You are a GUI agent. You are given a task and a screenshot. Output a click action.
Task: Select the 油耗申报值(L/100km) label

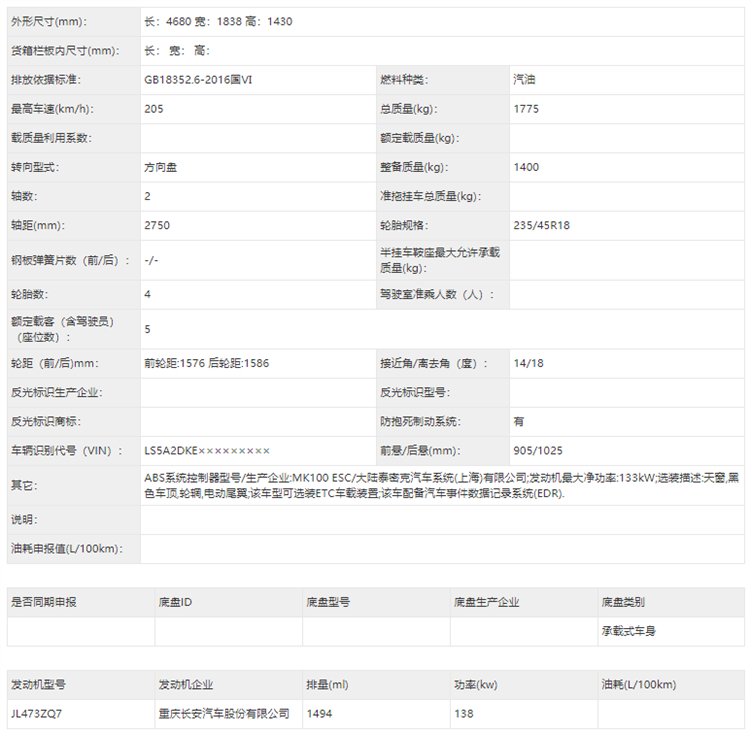click(66, 549)
